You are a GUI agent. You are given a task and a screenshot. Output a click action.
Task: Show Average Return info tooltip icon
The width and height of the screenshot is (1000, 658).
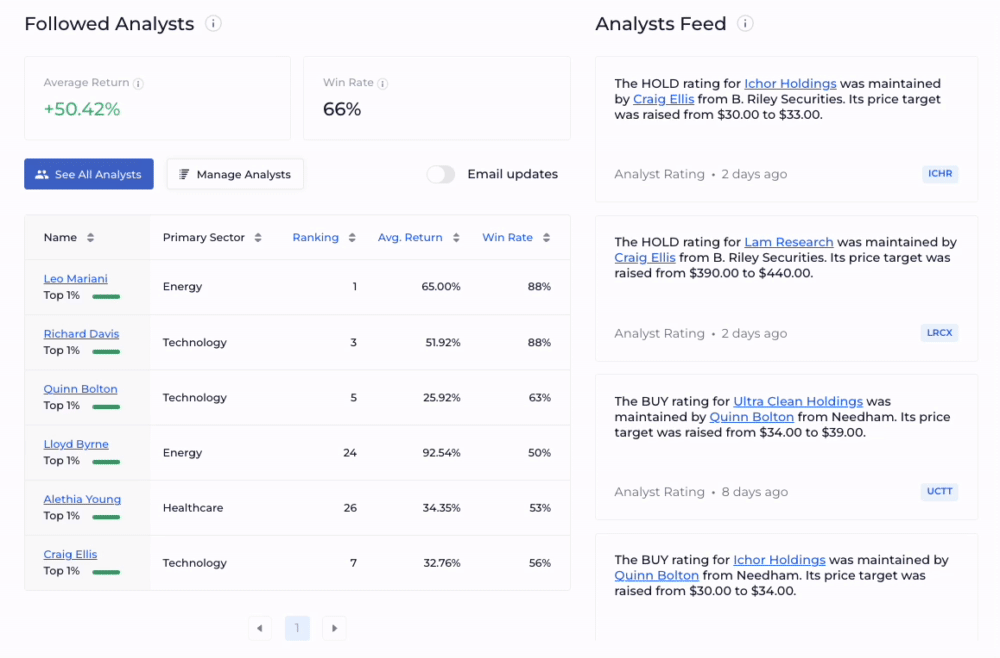pos(138,84)
